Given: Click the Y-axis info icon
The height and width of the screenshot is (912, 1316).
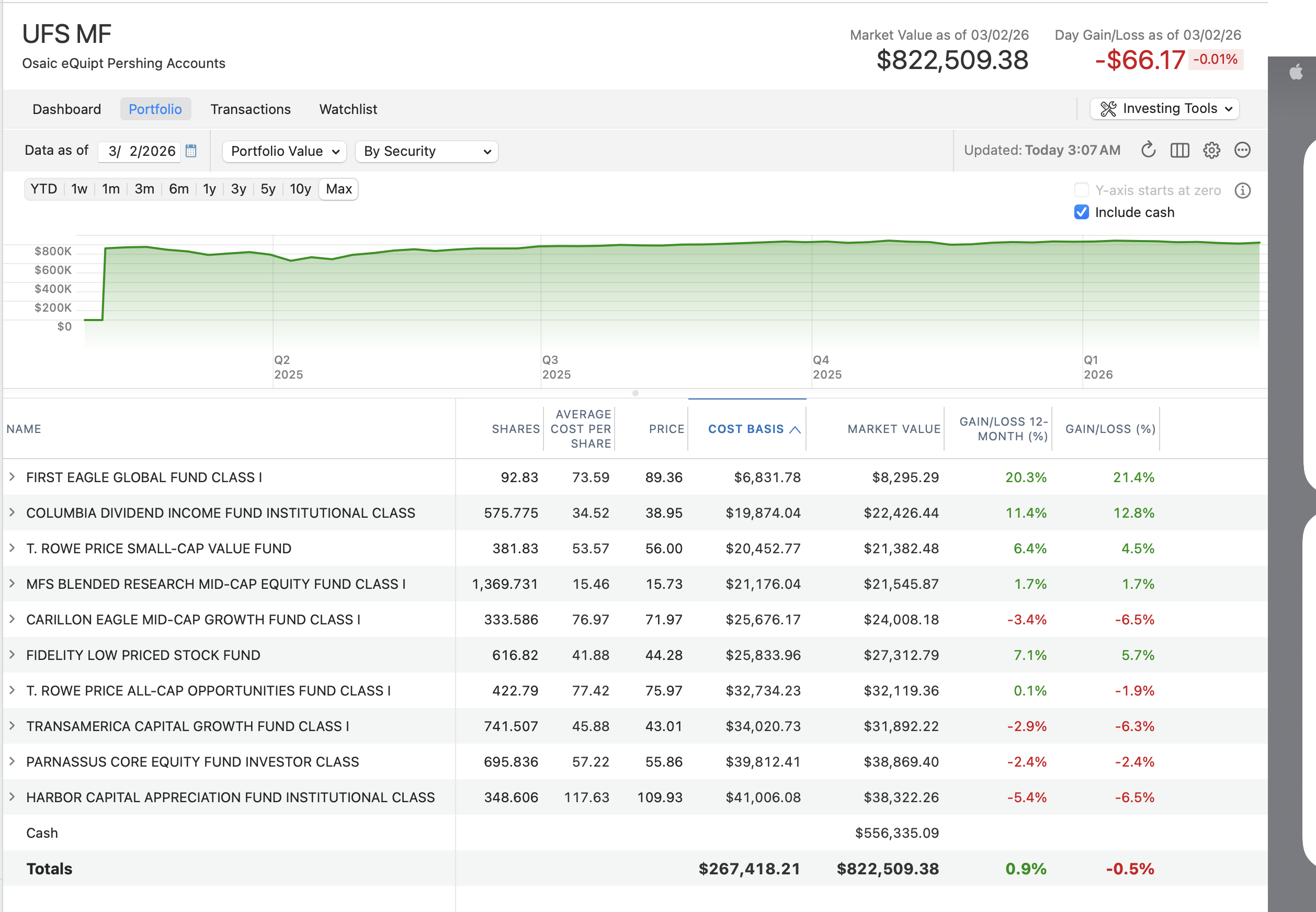Looking at the screenshot, I should pos(1242,190).
